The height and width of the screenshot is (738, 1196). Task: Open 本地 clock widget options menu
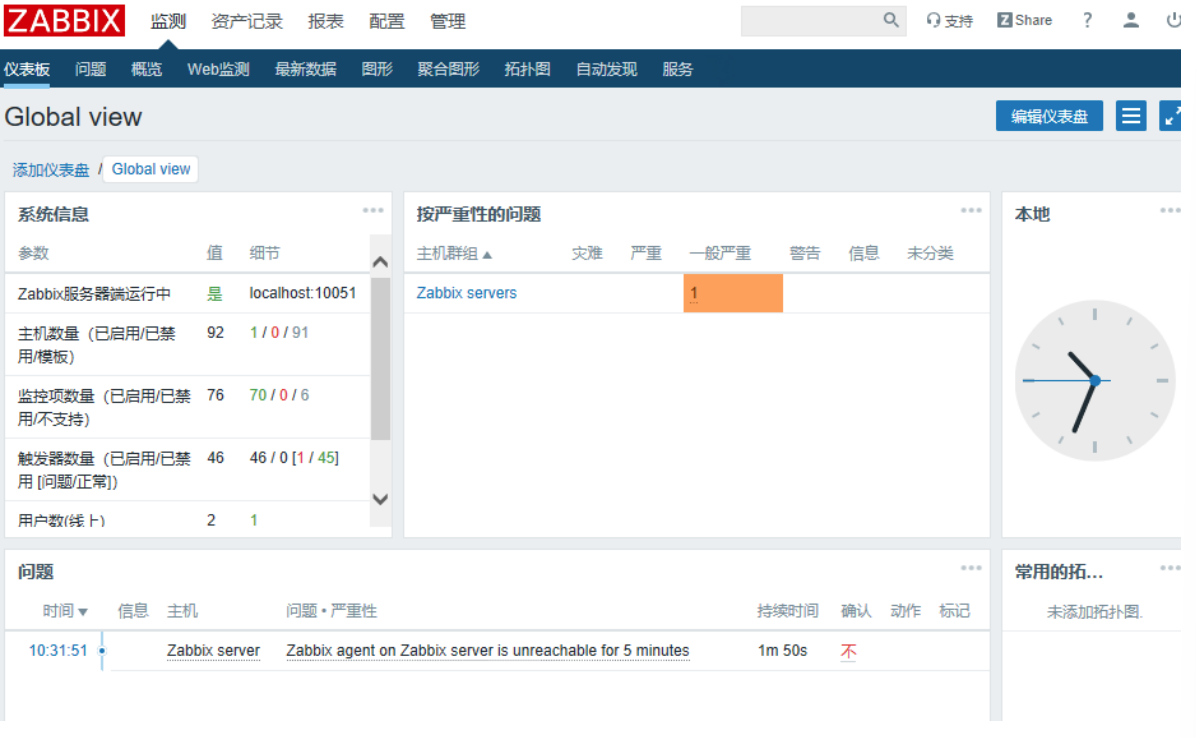(x=1170, y=210)
